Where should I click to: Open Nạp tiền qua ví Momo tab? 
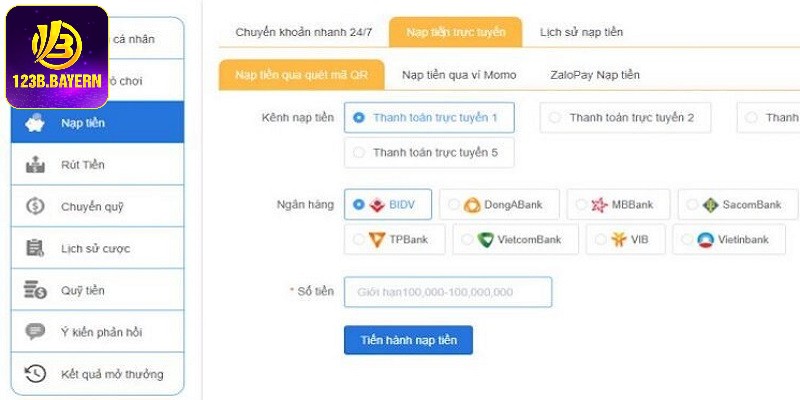click(458, 75)
